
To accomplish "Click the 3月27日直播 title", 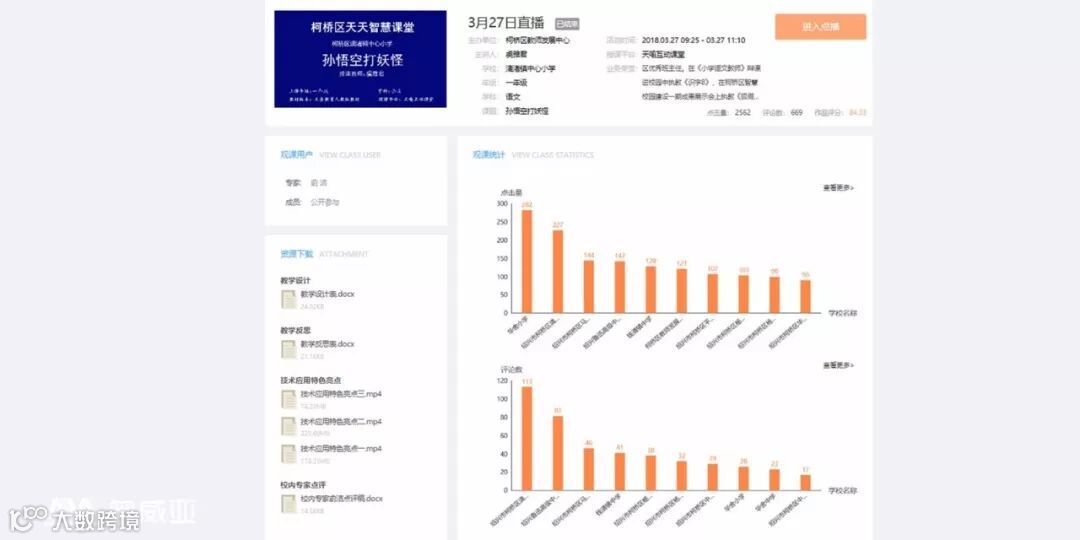I will [x=506, y=23].
